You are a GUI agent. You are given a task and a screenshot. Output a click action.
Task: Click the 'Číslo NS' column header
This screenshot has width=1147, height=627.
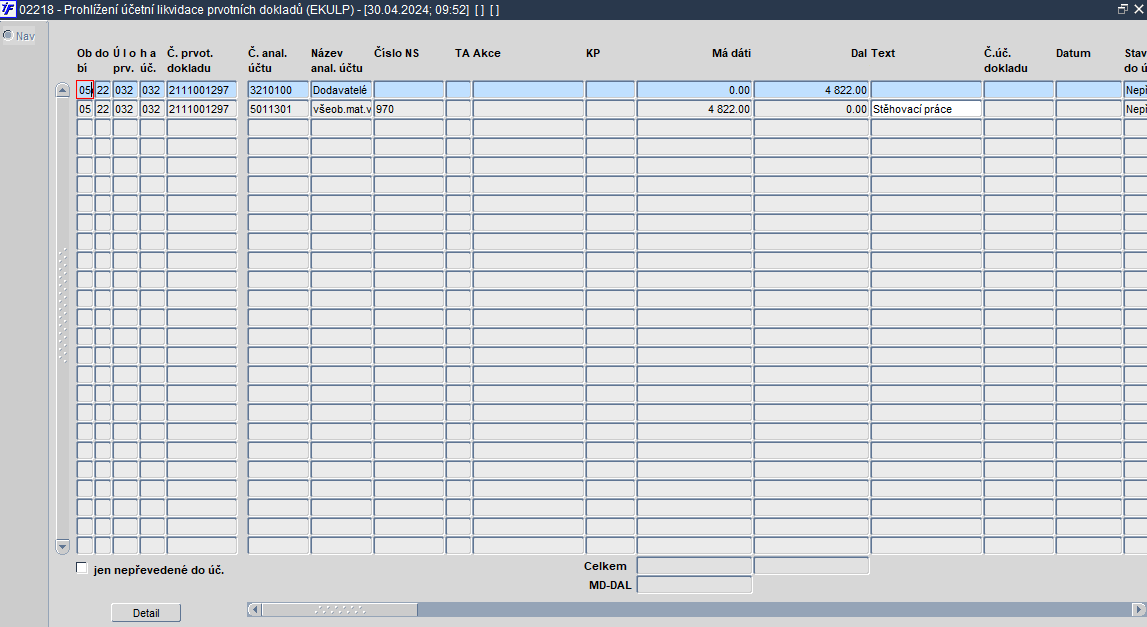396,53
